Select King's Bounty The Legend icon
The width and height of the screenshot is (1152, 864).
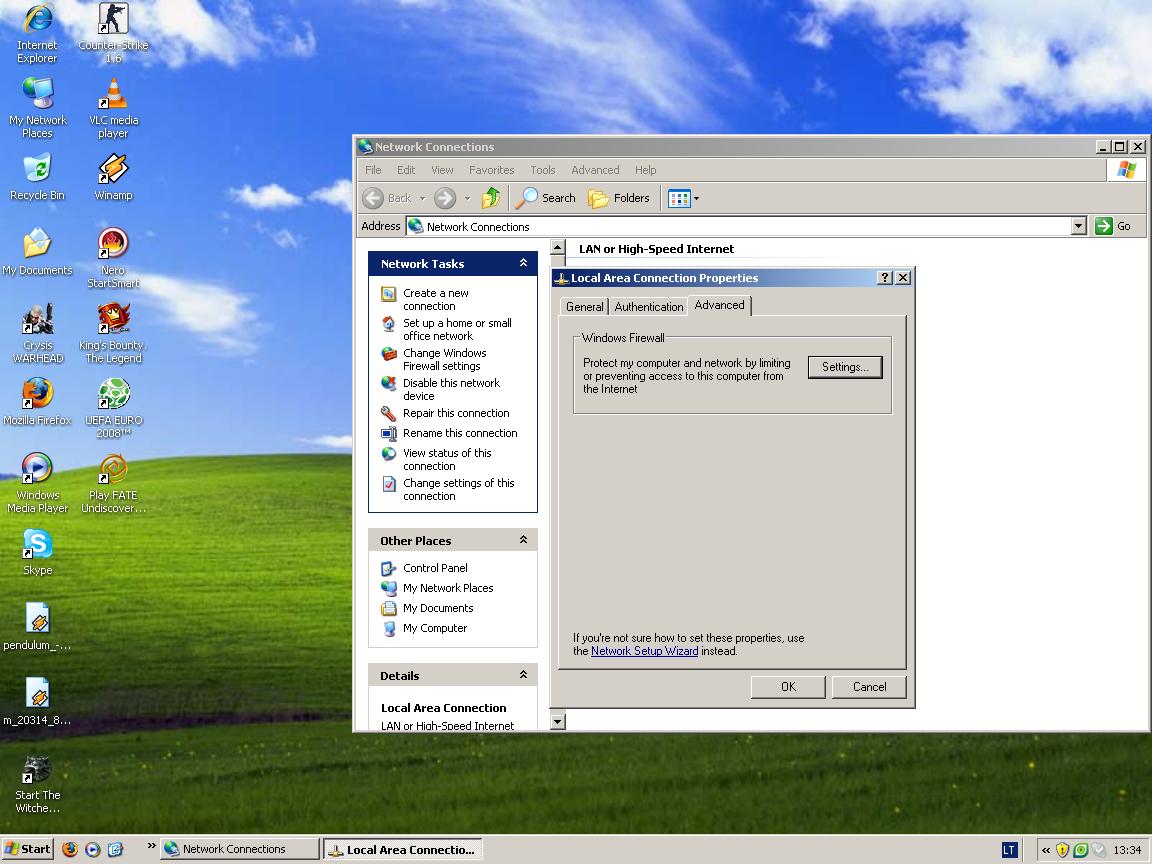113,334
